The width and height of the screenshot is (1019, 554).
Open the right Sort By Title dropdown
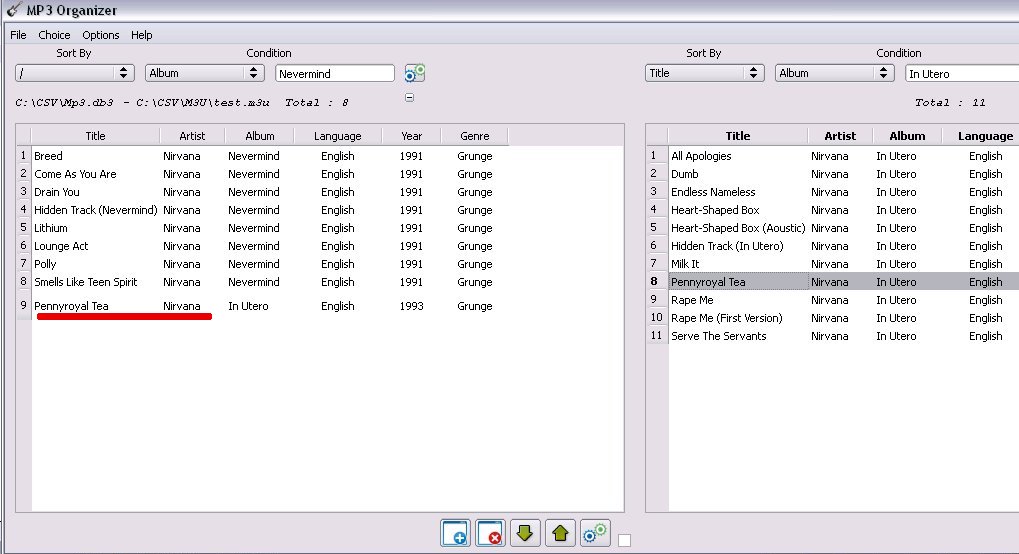[x=704, y=73]
